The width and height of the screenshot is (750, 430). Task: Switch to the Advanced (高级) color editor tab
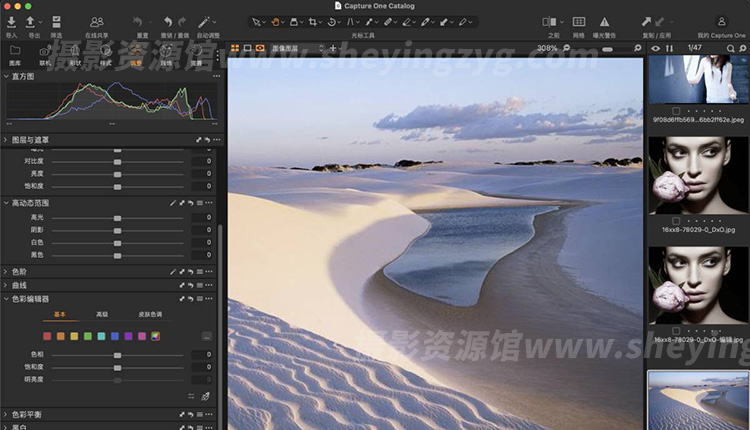102,314
